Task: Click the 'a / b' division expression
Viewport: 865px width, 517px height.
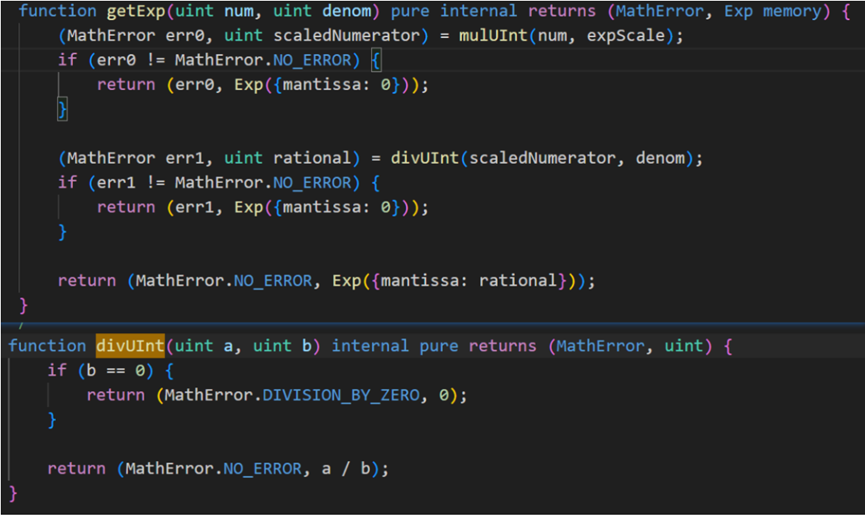Action: tap(346, 469)
